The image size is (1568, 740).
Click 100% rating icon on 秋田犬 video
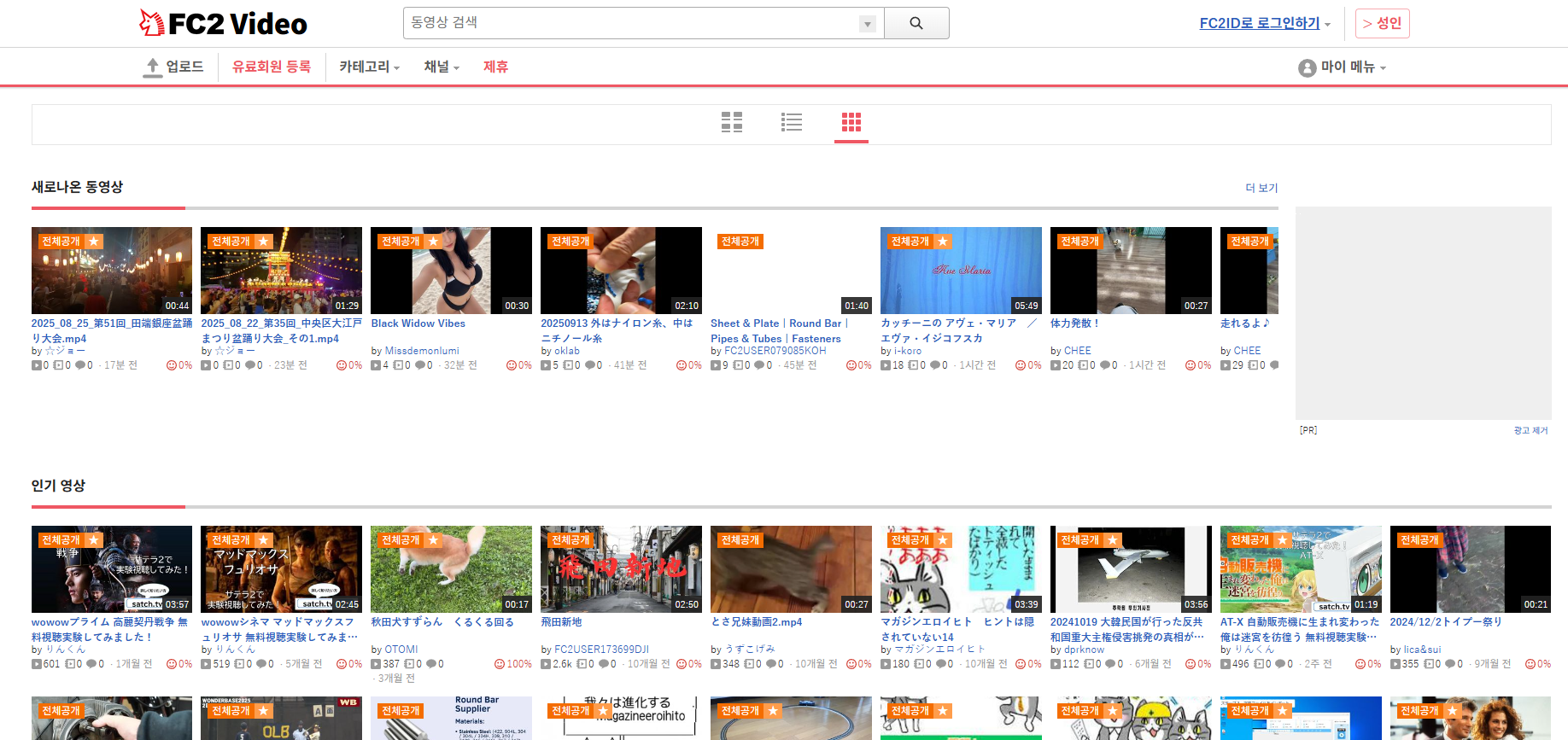(x=500, y=664)
